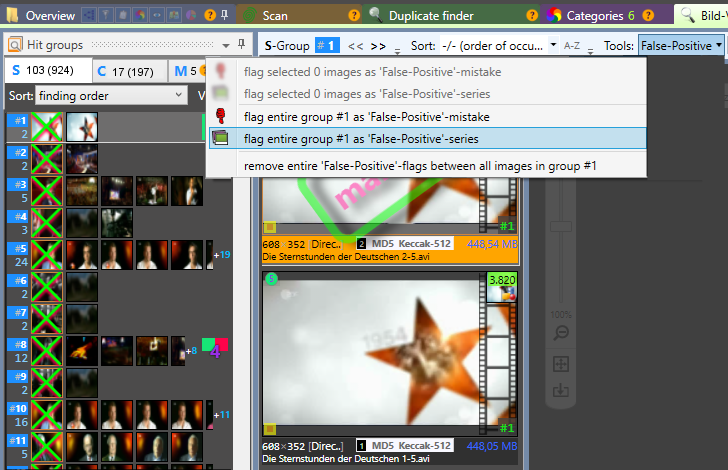The image size is (728, 470).
Task: Switch to the Overview tab
Action: pos(50,16)
